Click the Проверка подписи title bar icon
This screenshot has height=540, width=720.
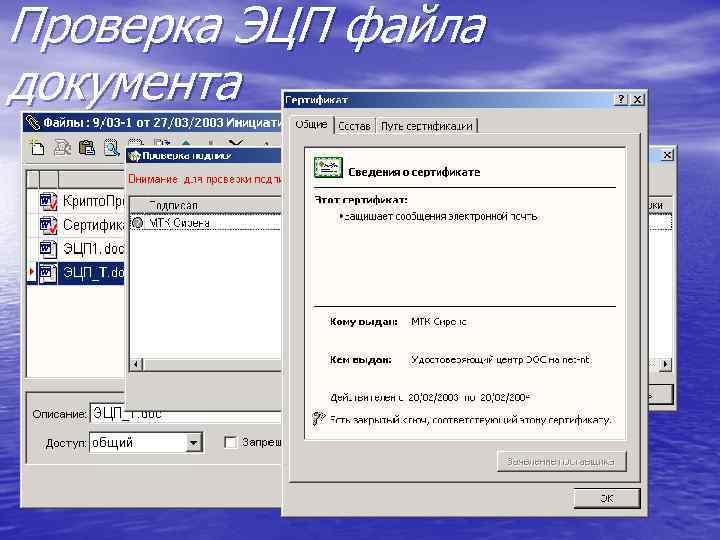point(135,156)
